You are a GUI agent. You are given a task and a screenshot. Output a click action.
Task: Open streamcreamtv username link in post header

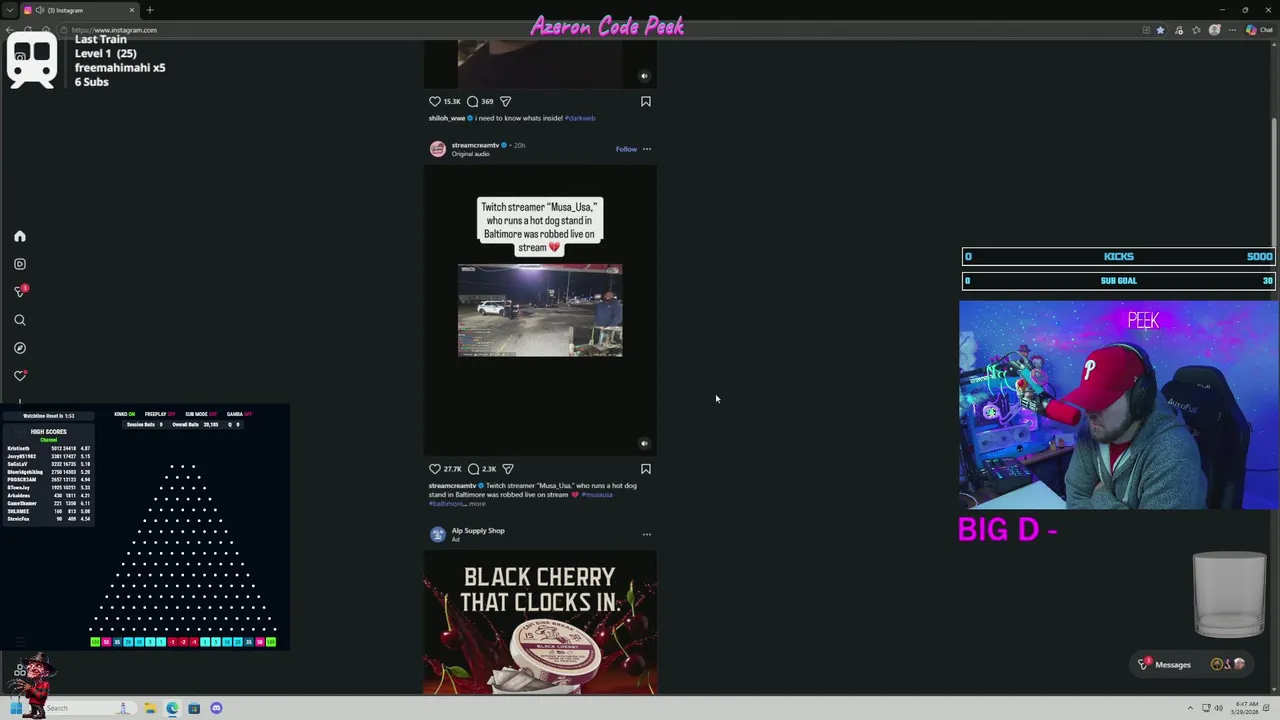[475, 145]
